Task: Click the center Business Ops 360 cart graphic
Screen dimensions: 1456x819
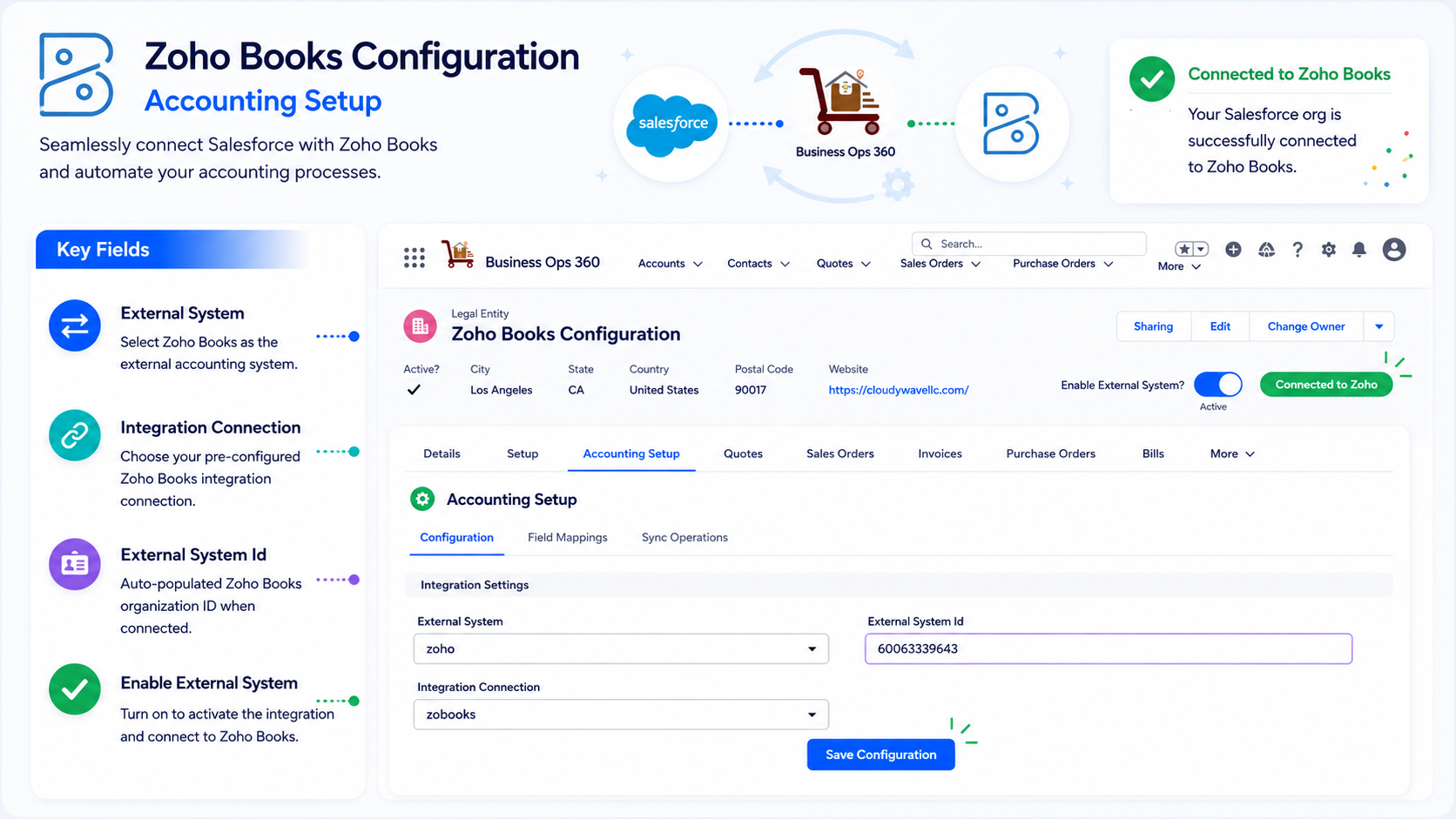Action: click(x=840, y=101)
